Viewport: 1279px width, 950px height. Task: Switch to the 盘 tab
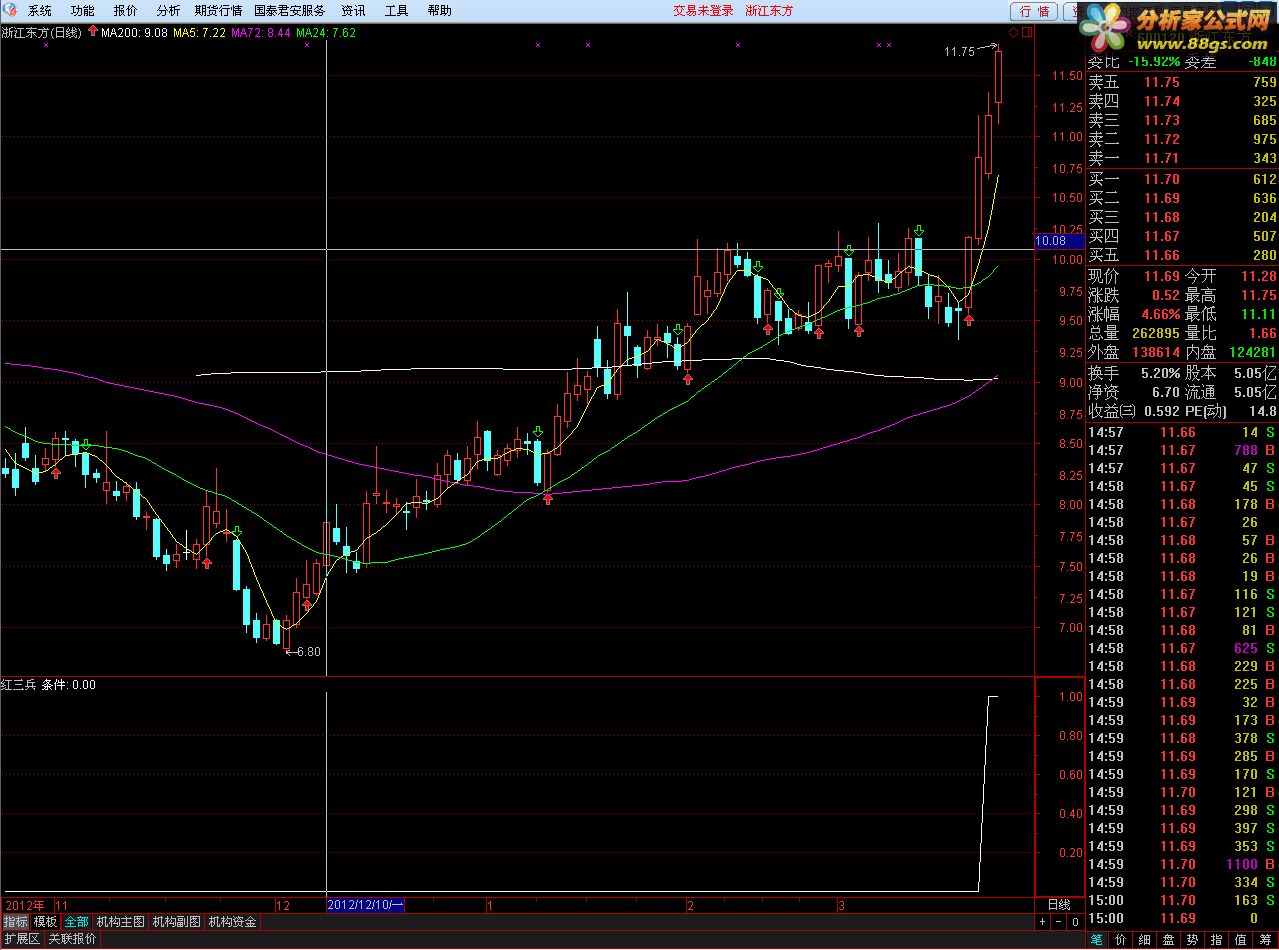click(1168, 940)
